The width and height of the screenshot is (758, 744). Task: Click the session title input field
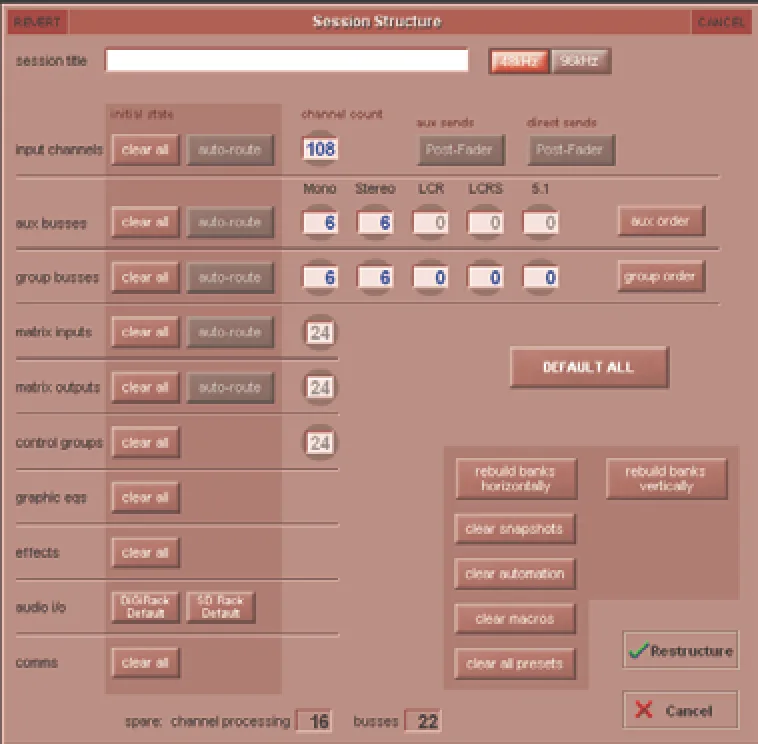287,60
